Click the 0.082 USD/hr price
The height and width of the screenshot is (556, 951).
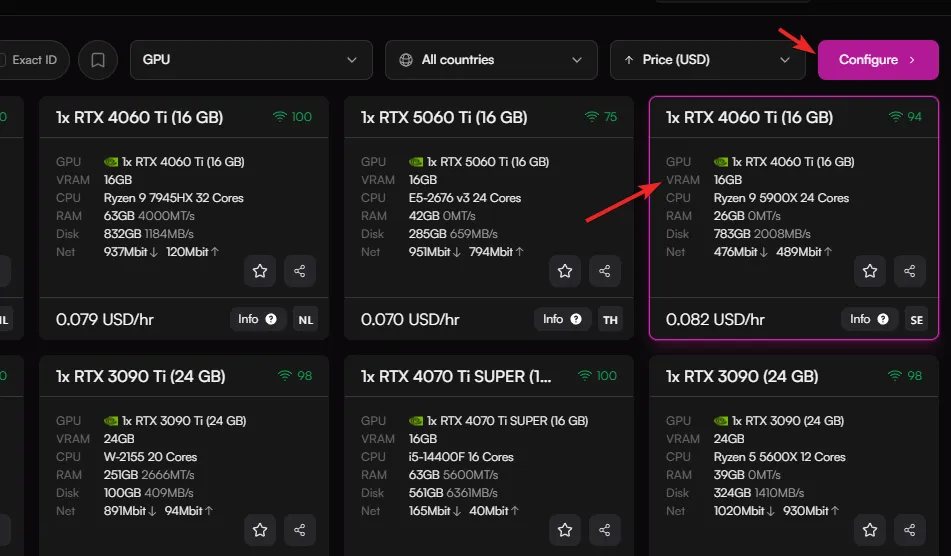(716, 320)
